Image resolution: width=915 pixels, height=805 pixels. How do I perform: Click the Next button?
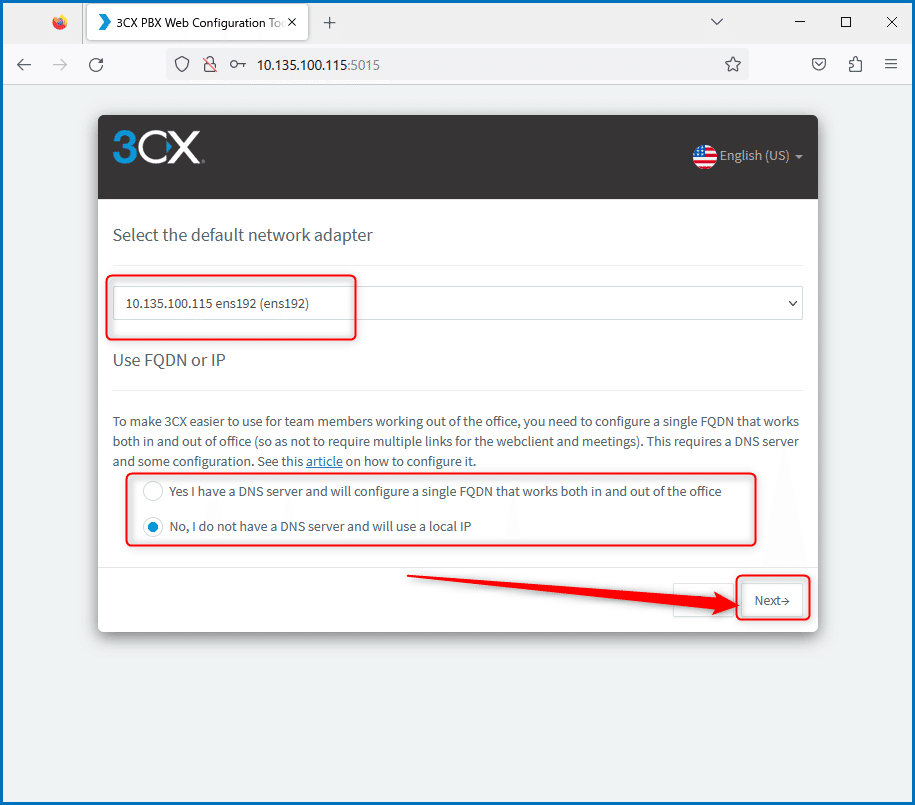click(771, 600)
